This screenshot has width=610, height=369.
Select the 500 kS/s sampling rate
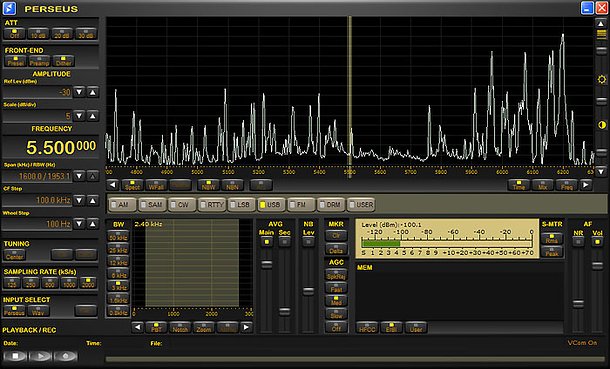click(x=50, y=283)
